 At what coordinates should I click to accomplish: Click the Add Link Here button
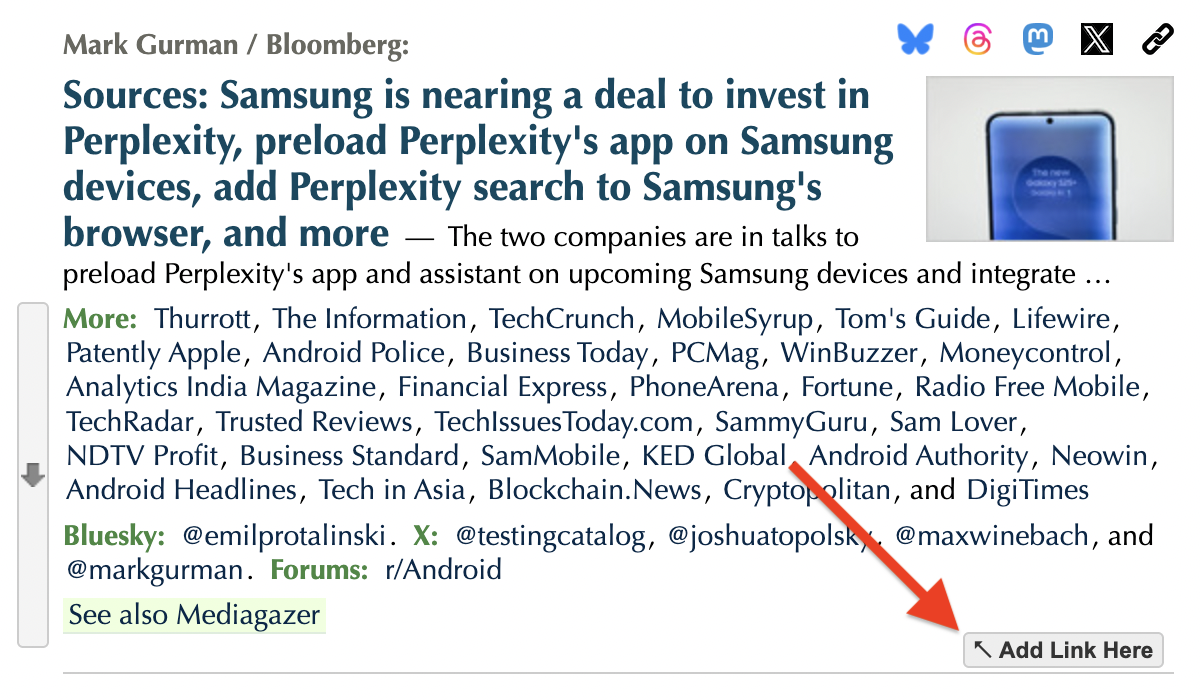[1063, 650]
